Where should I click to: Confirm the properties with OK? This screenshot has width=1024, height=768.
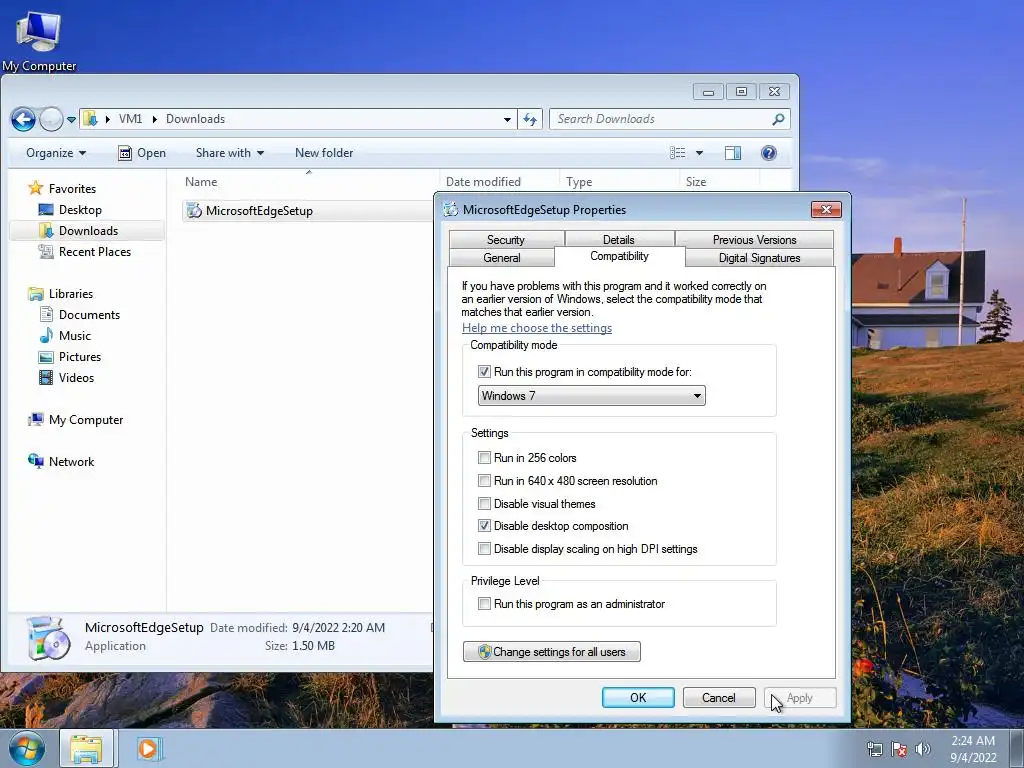point(638,697)
